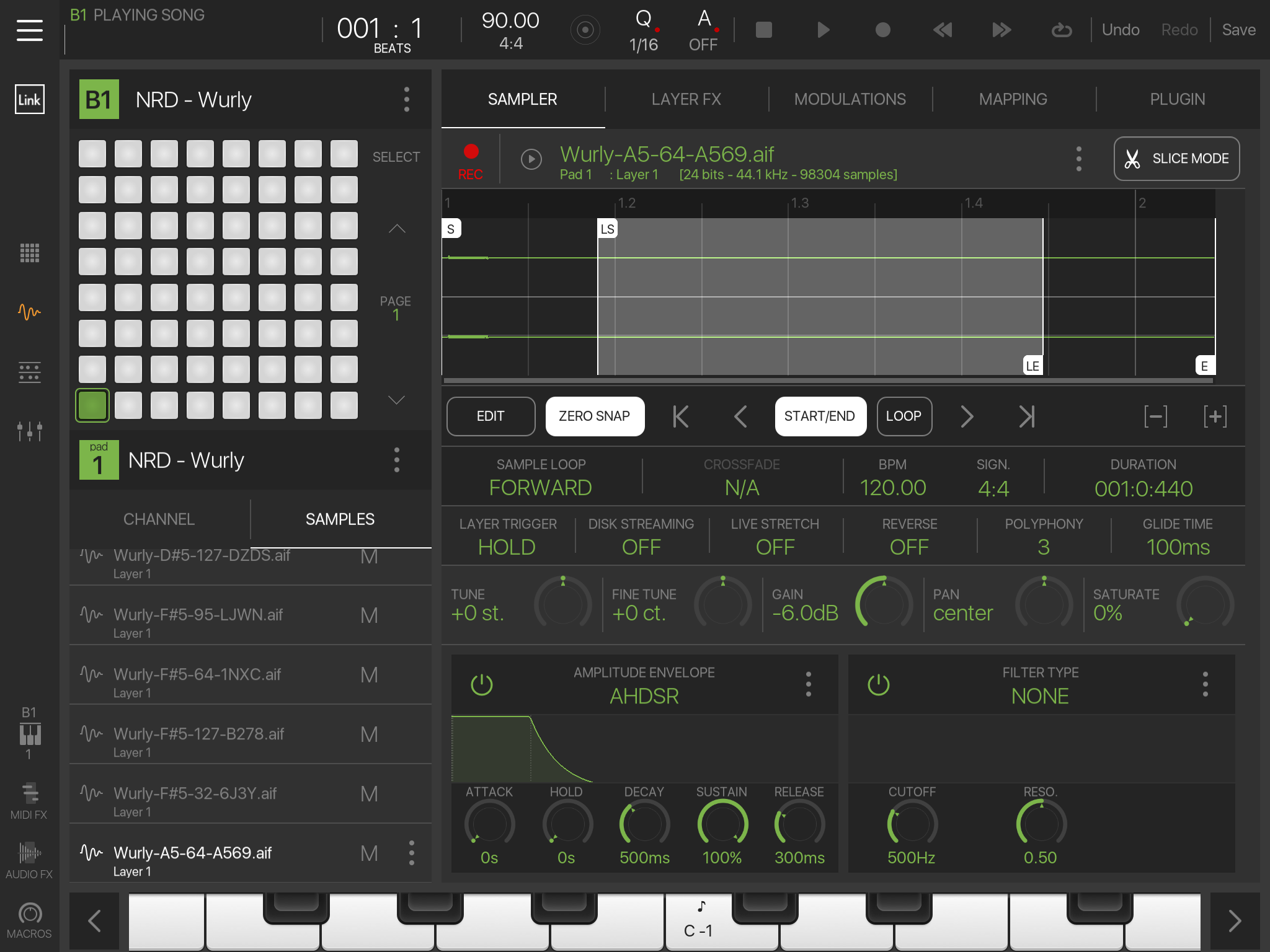Jump to sample start marker
Image resolution: width=1270 pixels, height=952 pixels.
coord(680,416)
